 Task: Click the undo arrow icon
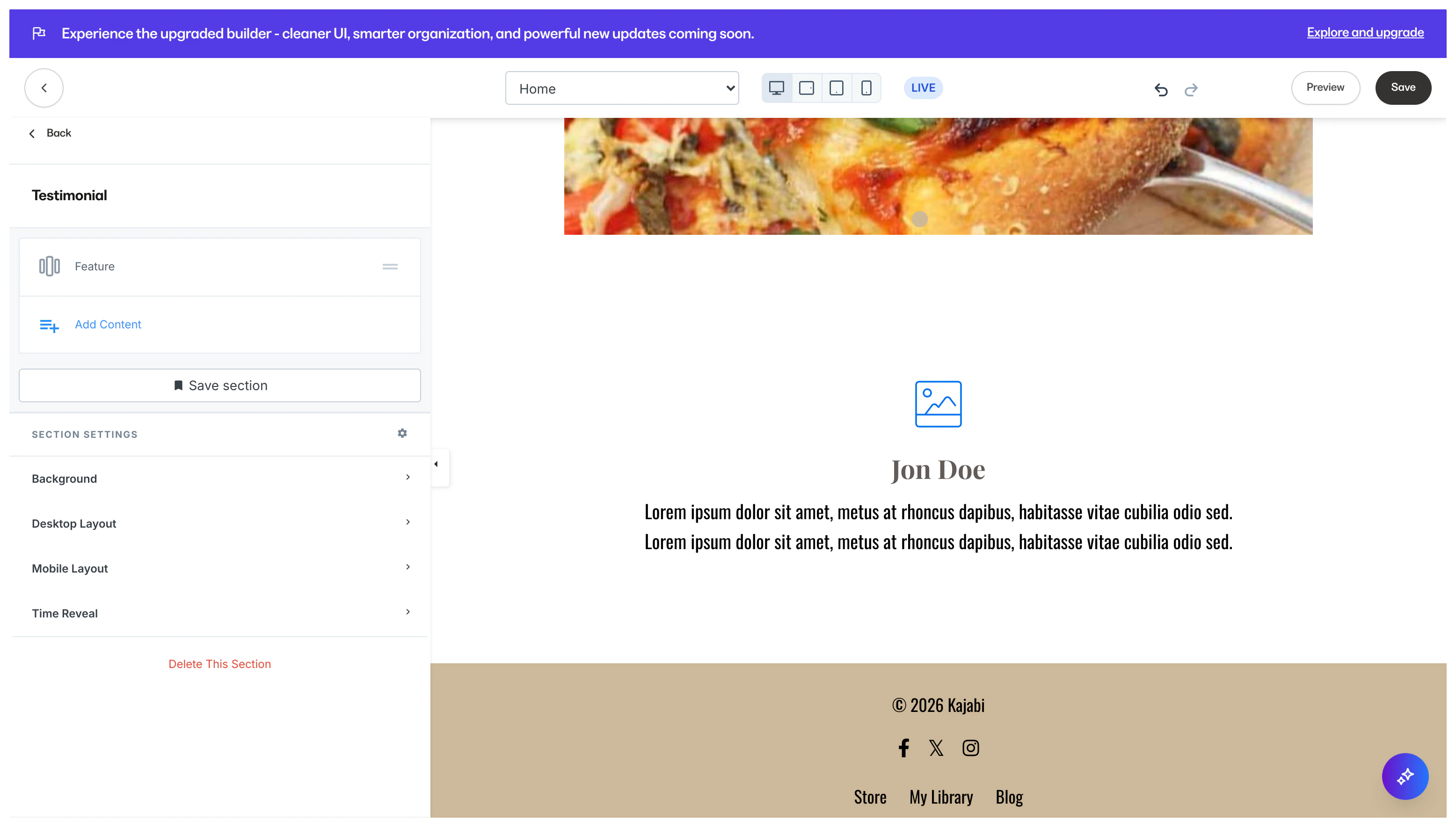point(1161,89)
